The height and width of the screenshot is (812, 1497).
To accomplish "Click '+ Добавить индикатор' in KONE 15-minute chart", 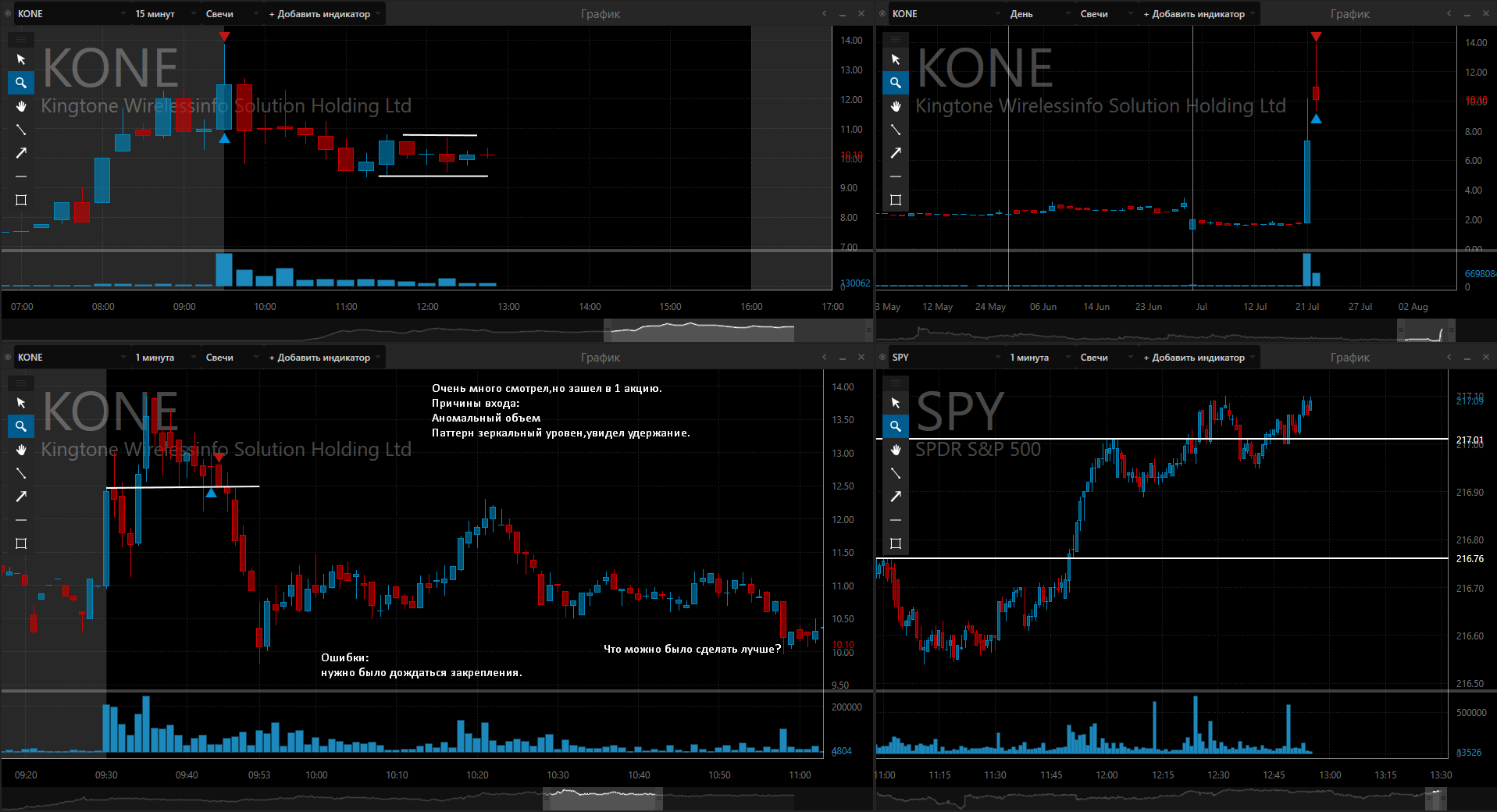I will pyautogui.click(x=324, y=14).
